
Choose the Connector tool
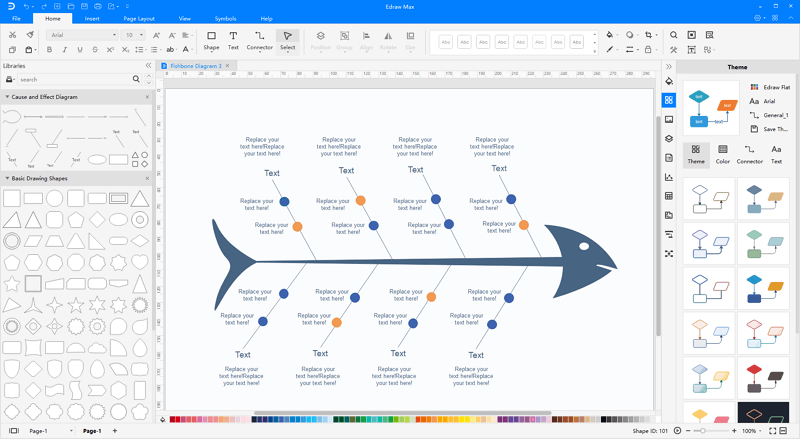(x=260, y=40)
